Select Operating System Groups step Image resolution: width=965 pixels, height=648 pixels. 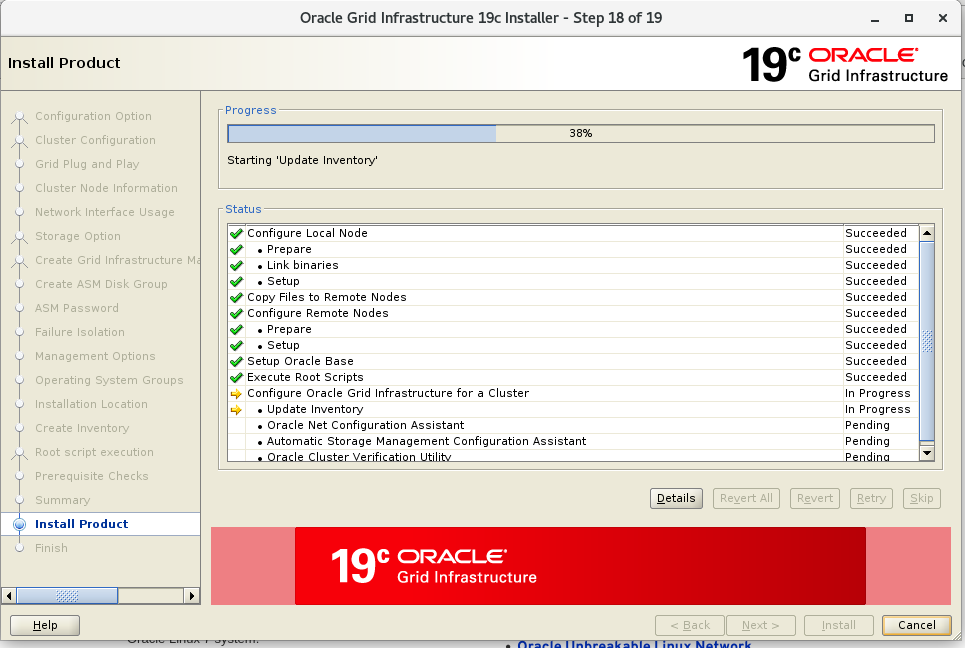(x=109, y=380)
